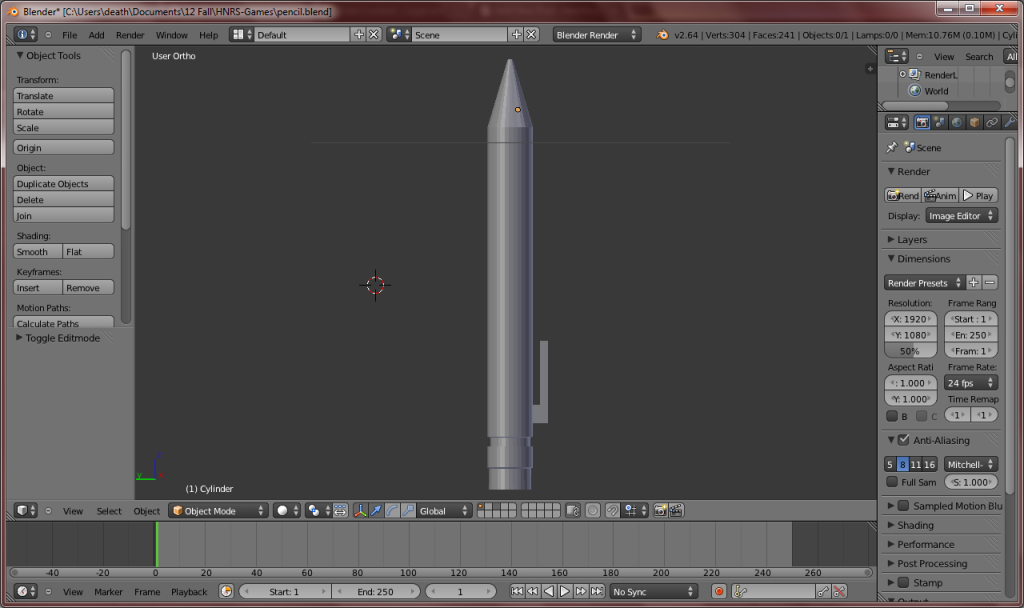Jump to the timeline end frame button

click(597, 592)
